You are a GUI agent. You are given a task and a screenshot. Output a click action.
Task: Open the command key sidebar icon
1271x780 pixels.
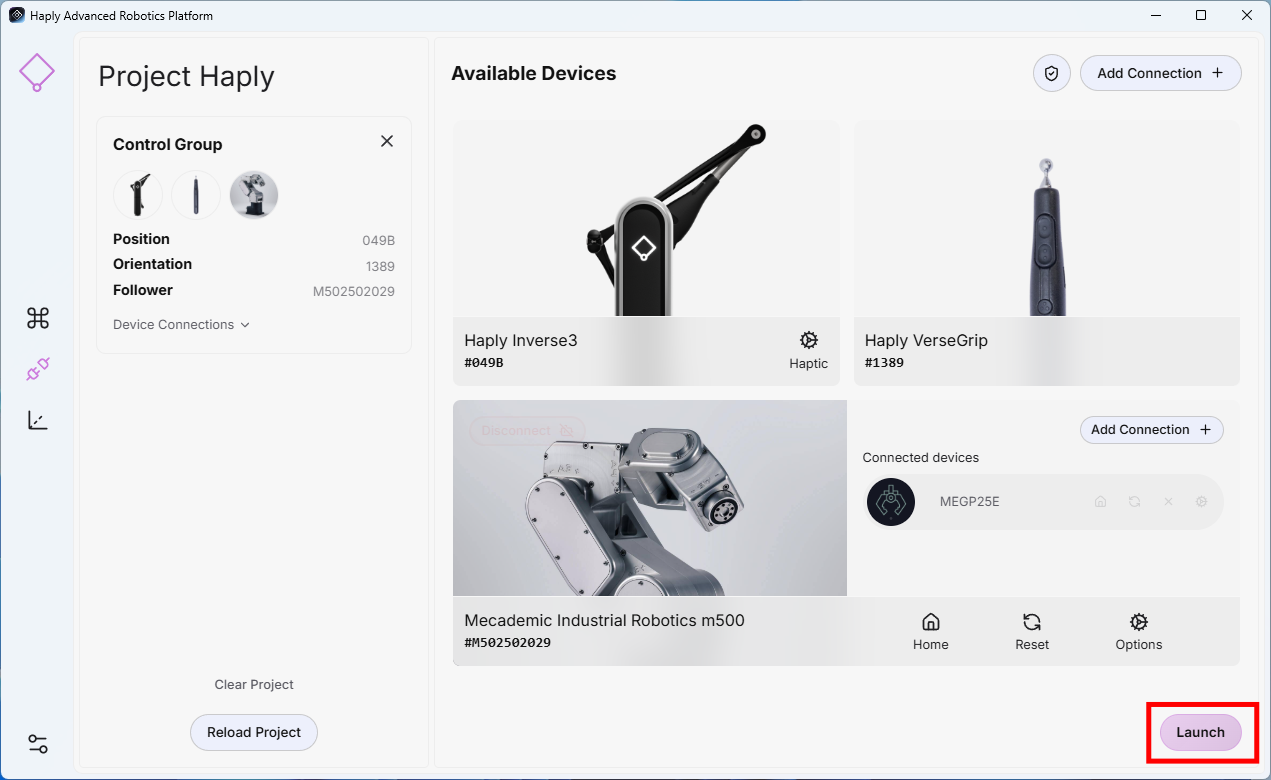coord(38,318)
